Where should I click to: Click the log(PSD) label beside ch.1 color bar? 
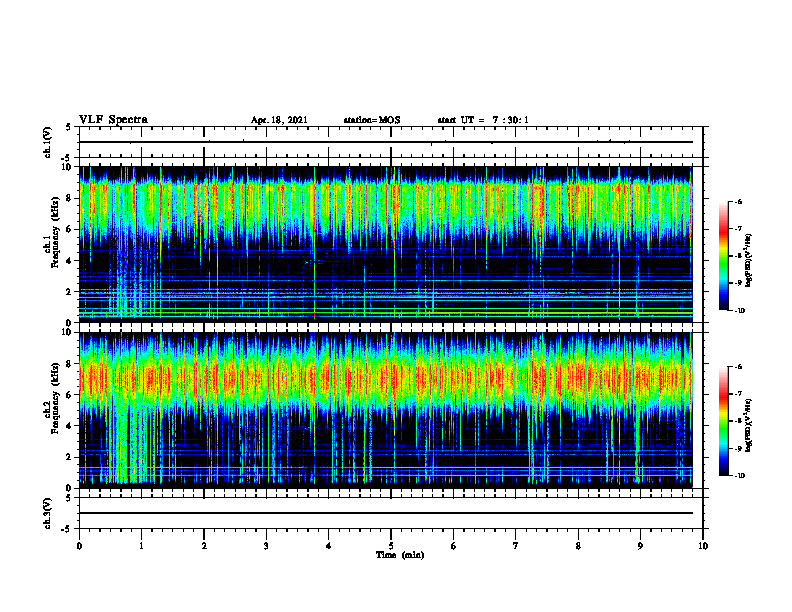coord(749,261)
